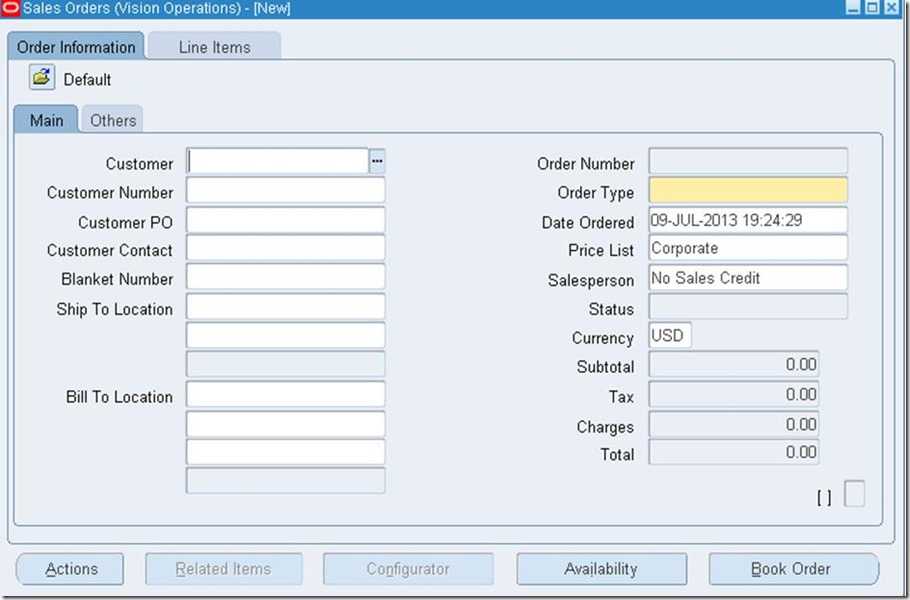Select the Main sub-tab

pos(46,120)
